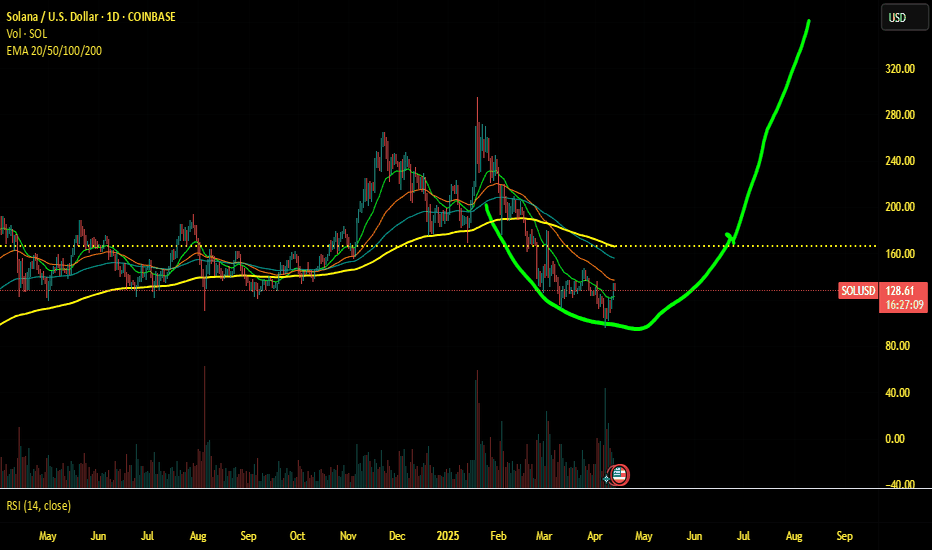The width and height of the screenshot is (932, 550).
Task: Click the 2025 year label on time axis
Action: pos(448,536)
